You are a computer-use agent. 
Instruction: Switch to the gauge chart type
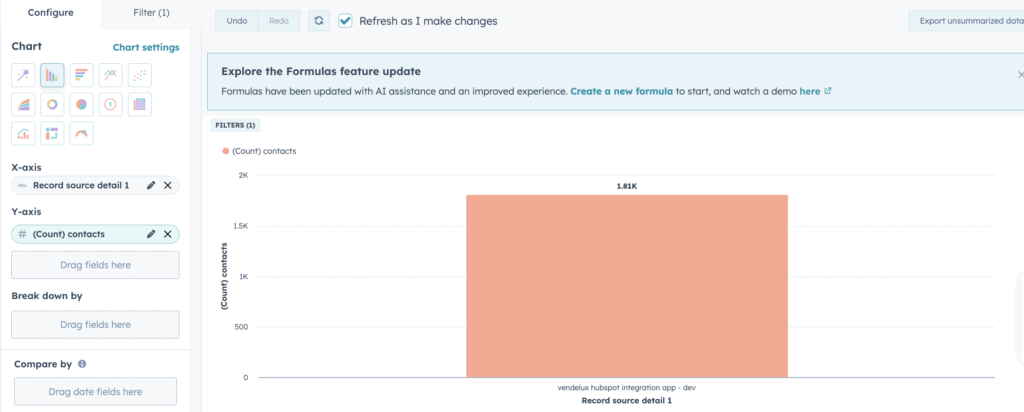(82, 133)
